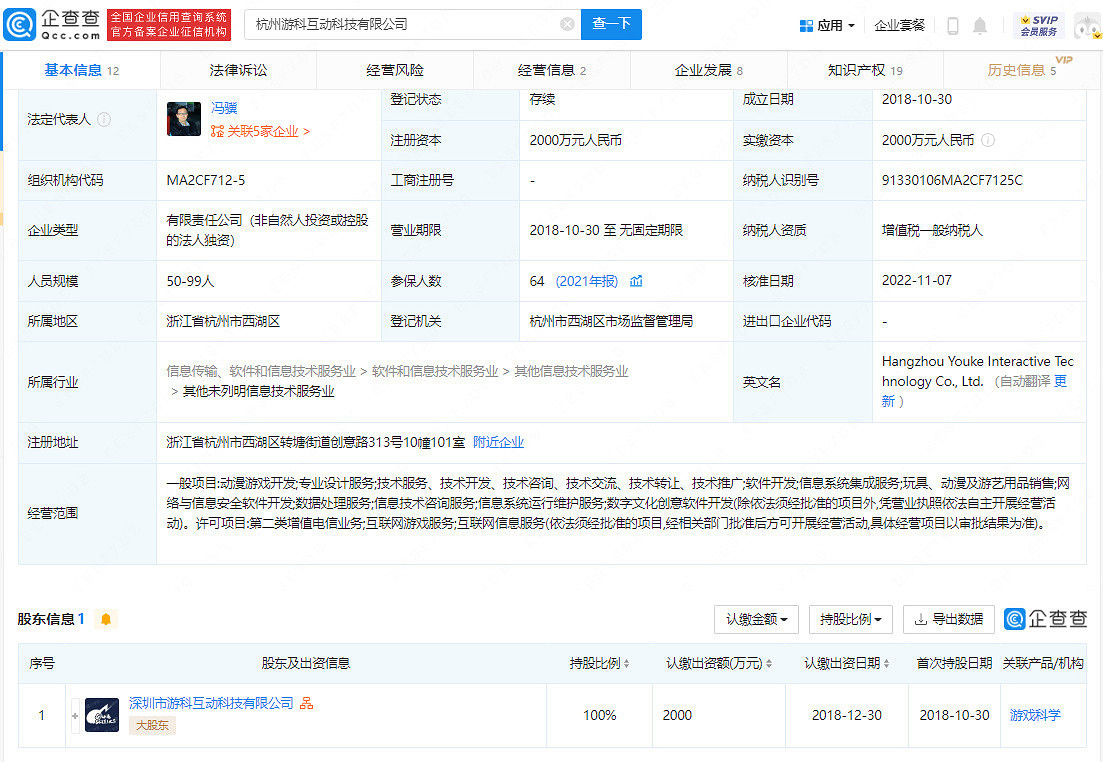The image size is (1103, 762).
Task: Click the bell icon next to 股东信息
Action: [x=103, y=618]
